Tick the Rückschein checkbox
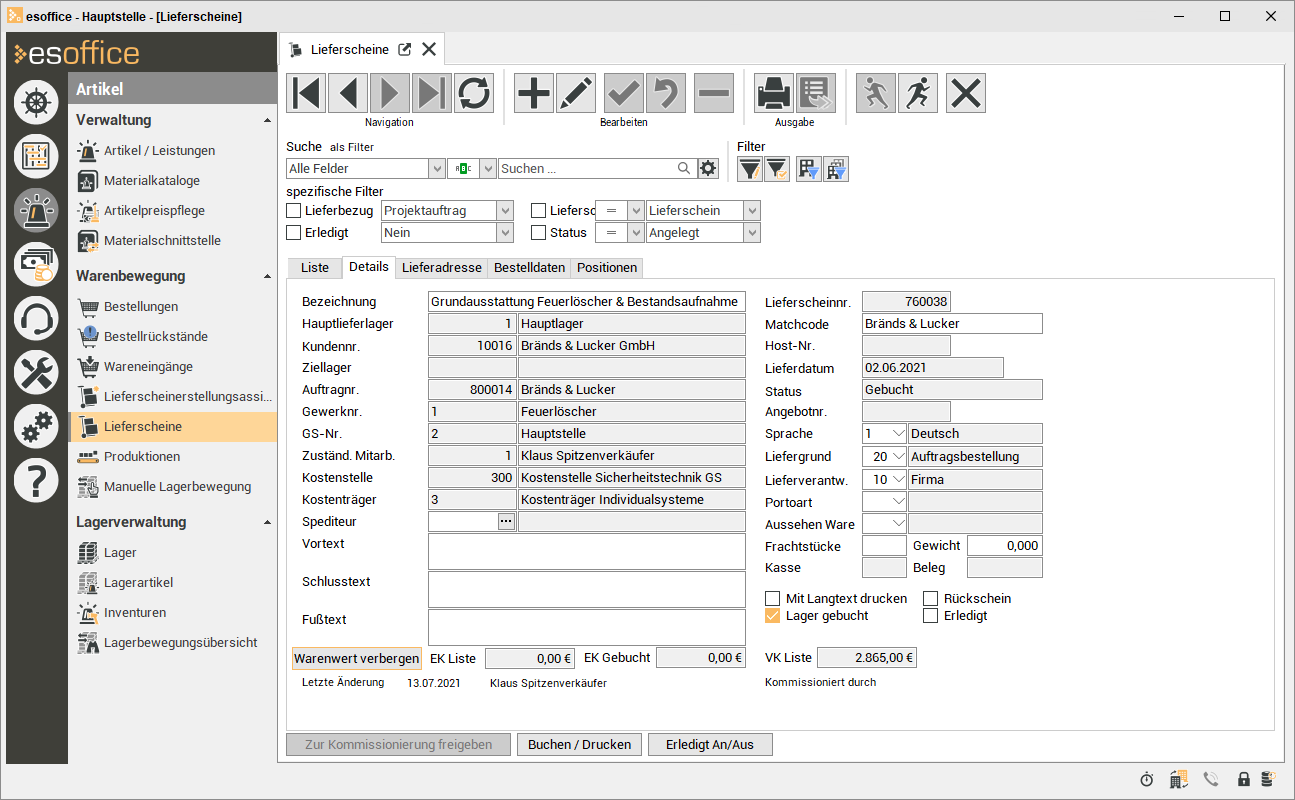This screenshot has width=1295, height=800. point(931,598)
